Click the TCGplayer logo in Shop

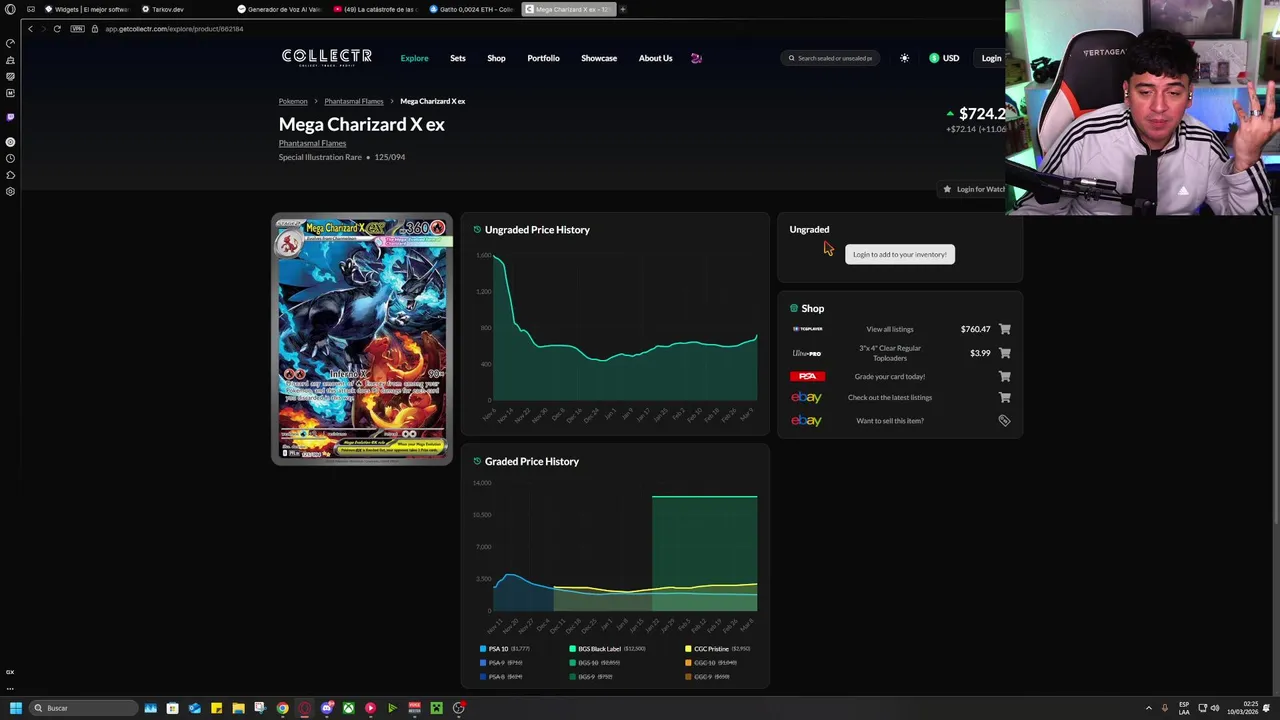pyautogui.click(x=807, y=329)
